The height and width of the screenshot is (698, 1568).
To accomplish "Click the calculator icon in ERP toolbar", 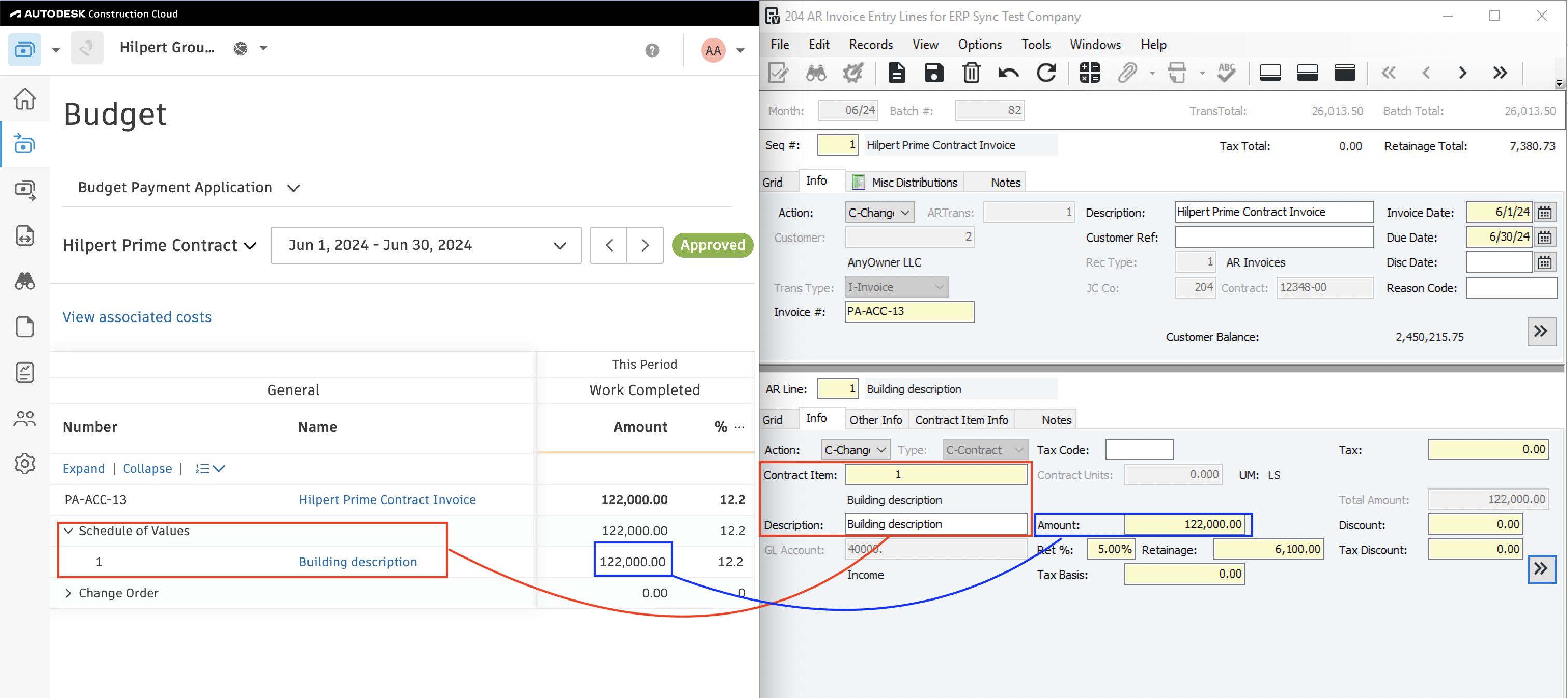I will coord(1089,73).
